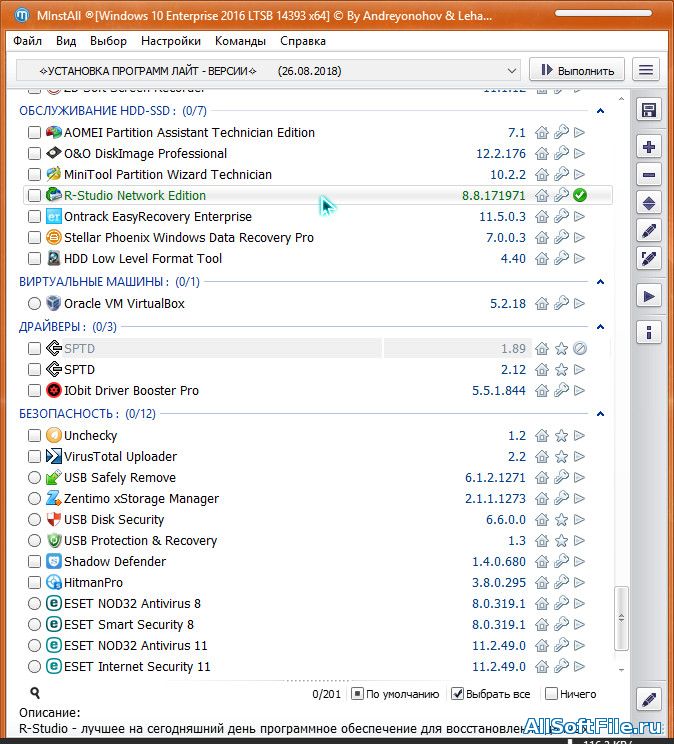Click run arrow icon for HitmanPro
The height and width of the screenshot is (744, 674).
(579, 582)
